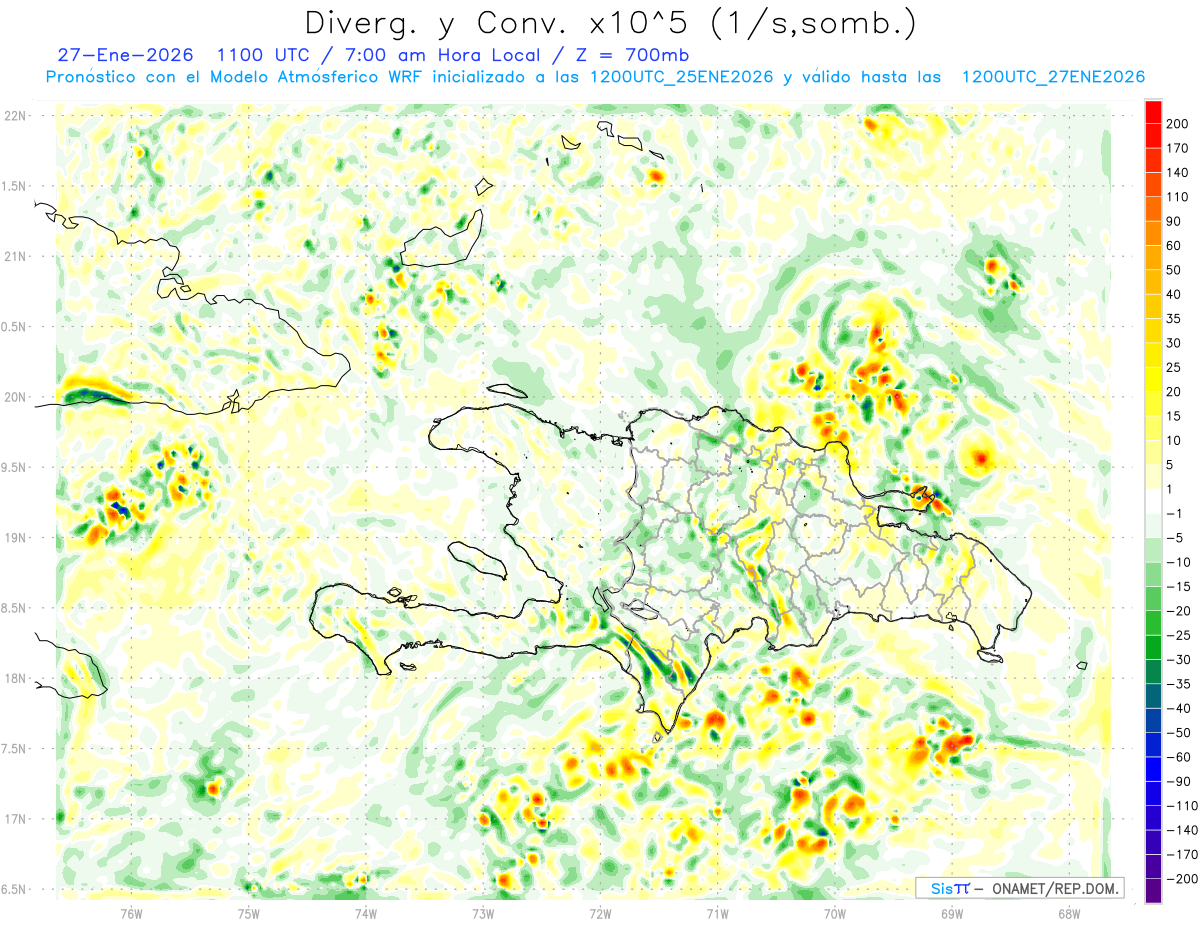Viewport: 1200px width, 927px height.
Task: Click the initialization time '1200UTC_25ENE2026'
Action: [x=681, y=77]
